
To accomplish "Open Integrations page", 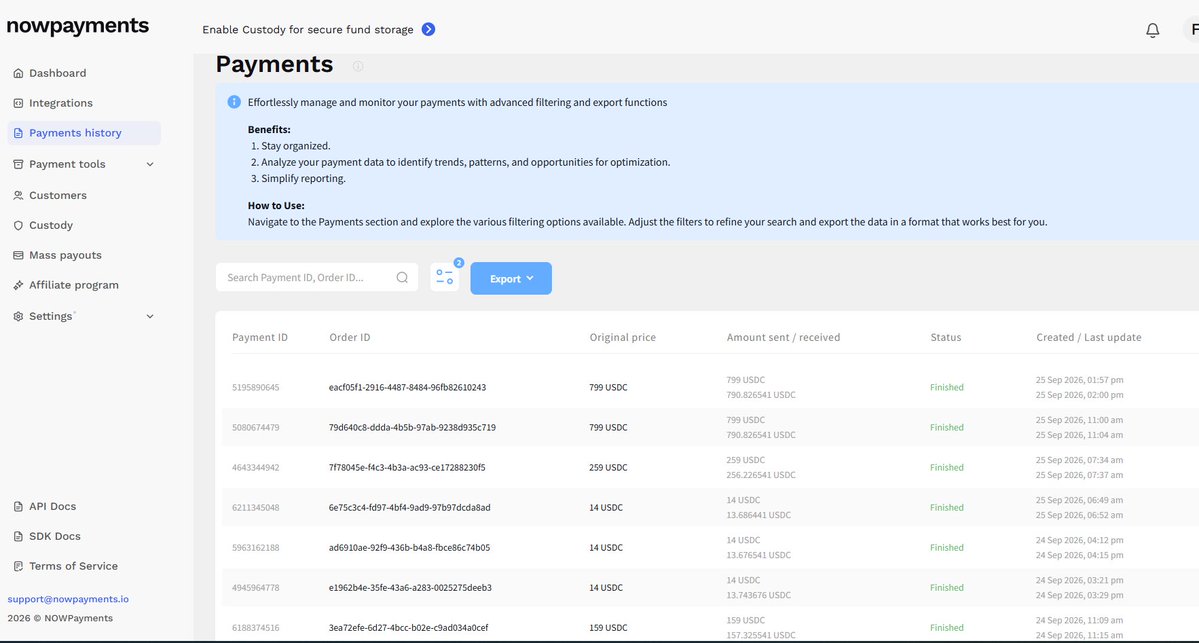I will [x=60, y=103].
